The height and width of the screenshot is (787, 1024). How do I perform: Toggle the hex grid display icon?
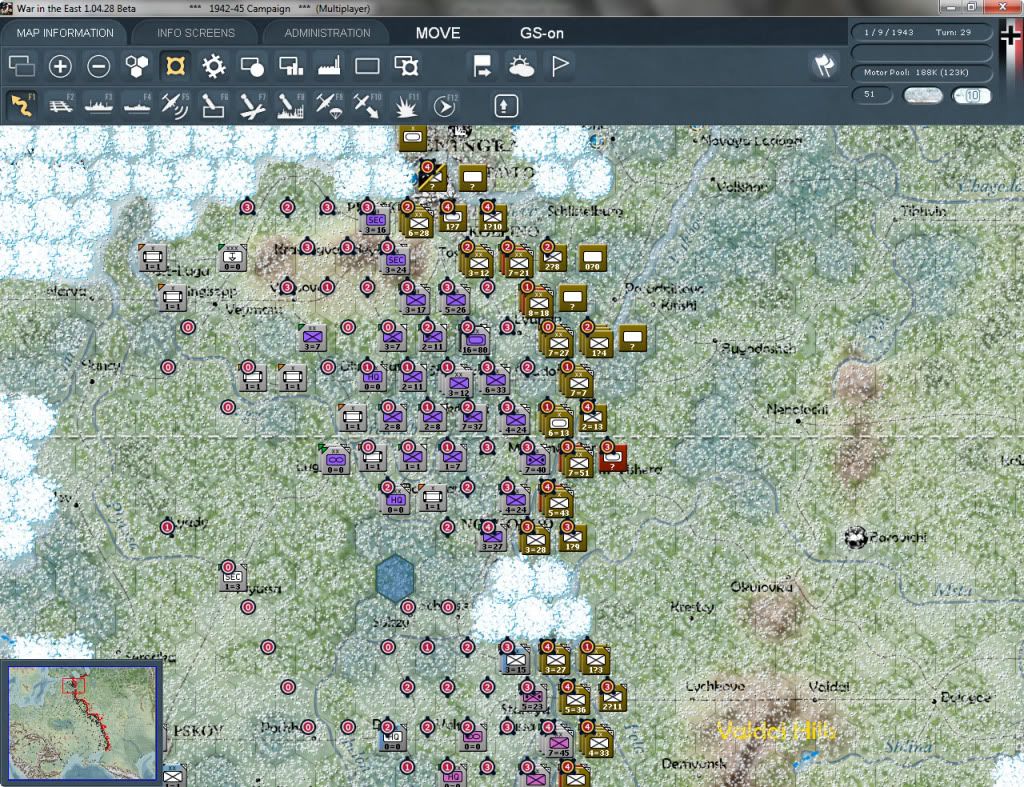(x=136, y=66)
